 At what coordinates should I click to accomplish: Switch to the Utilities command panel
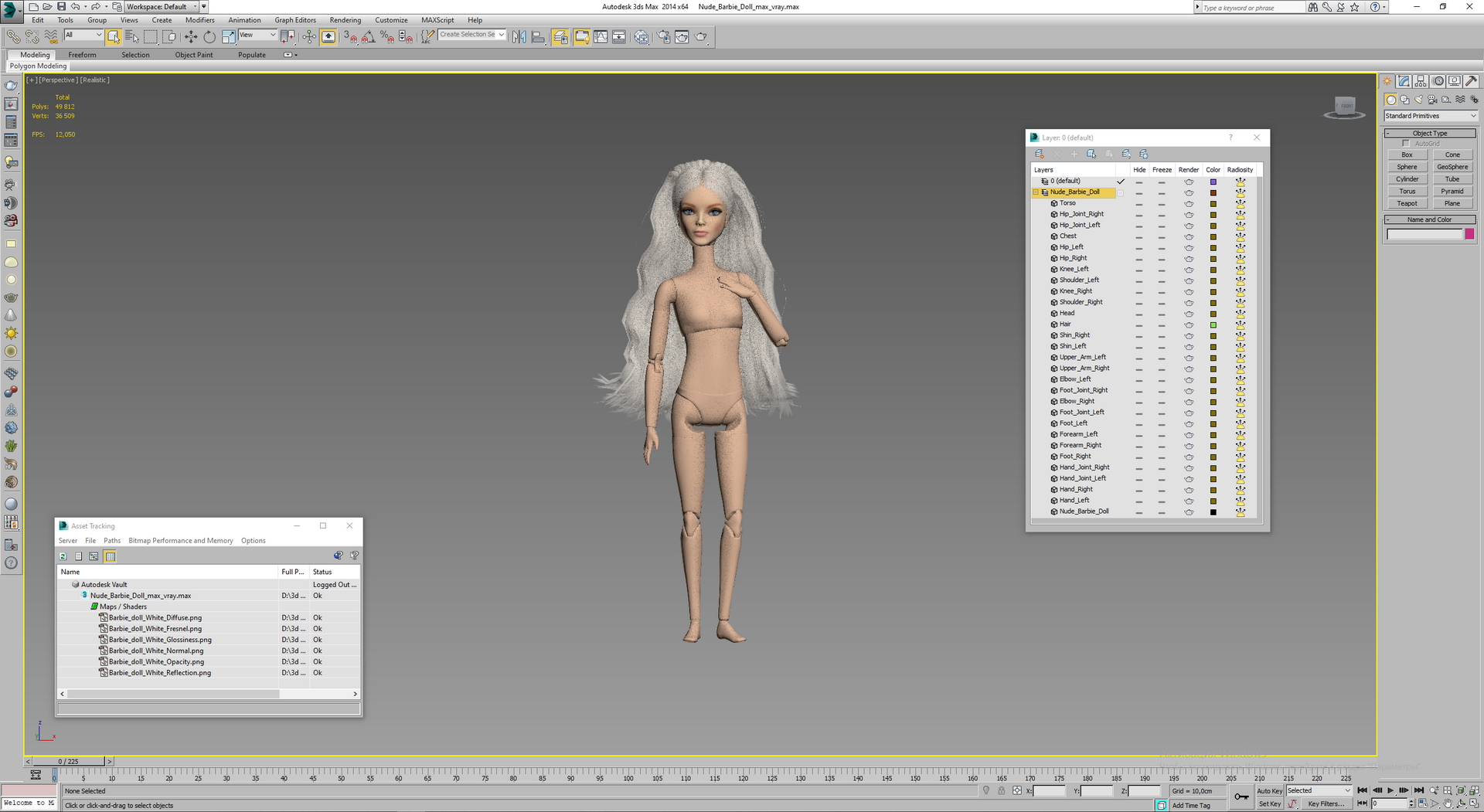coord(1471,81)
